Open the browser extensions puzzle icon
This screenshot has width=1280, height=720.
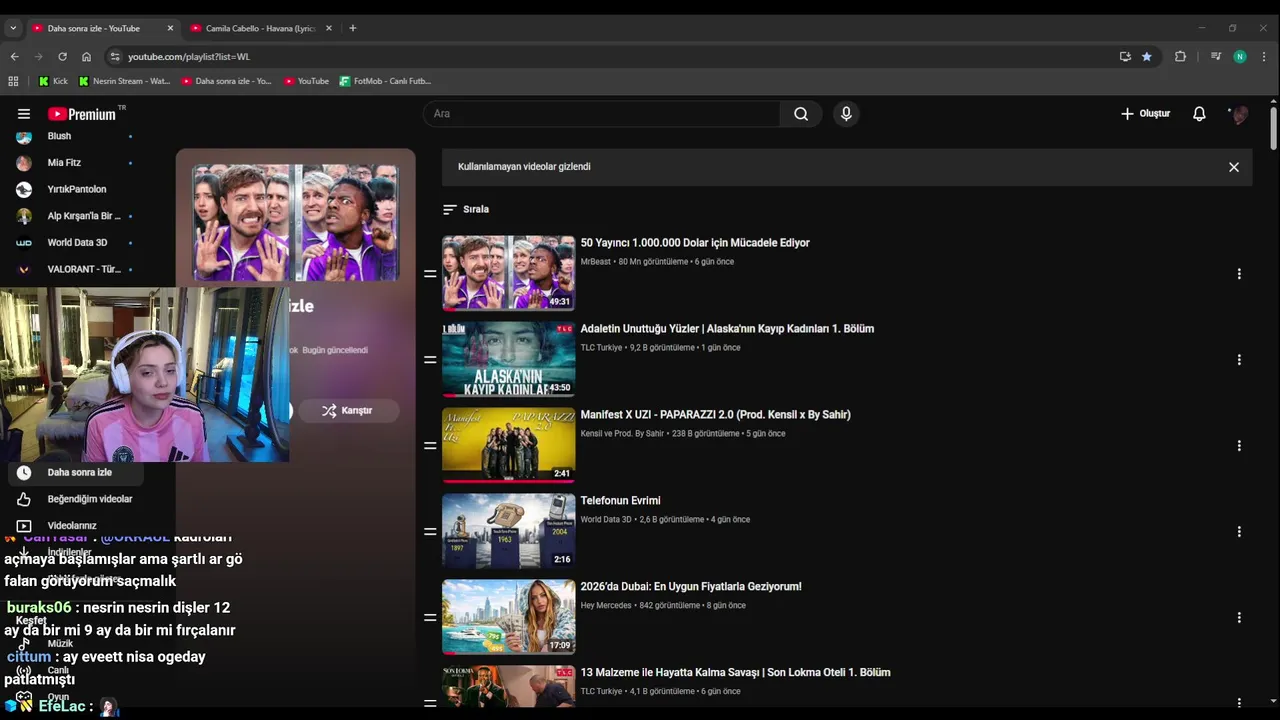click(1180, 57)
